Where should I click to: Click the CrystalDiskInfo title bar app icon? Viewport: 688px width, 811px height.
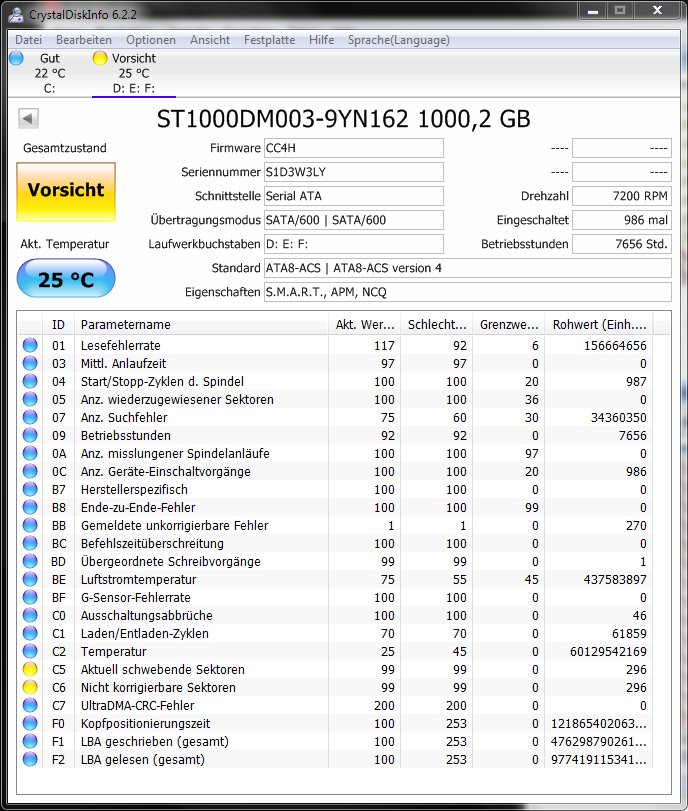17,14
